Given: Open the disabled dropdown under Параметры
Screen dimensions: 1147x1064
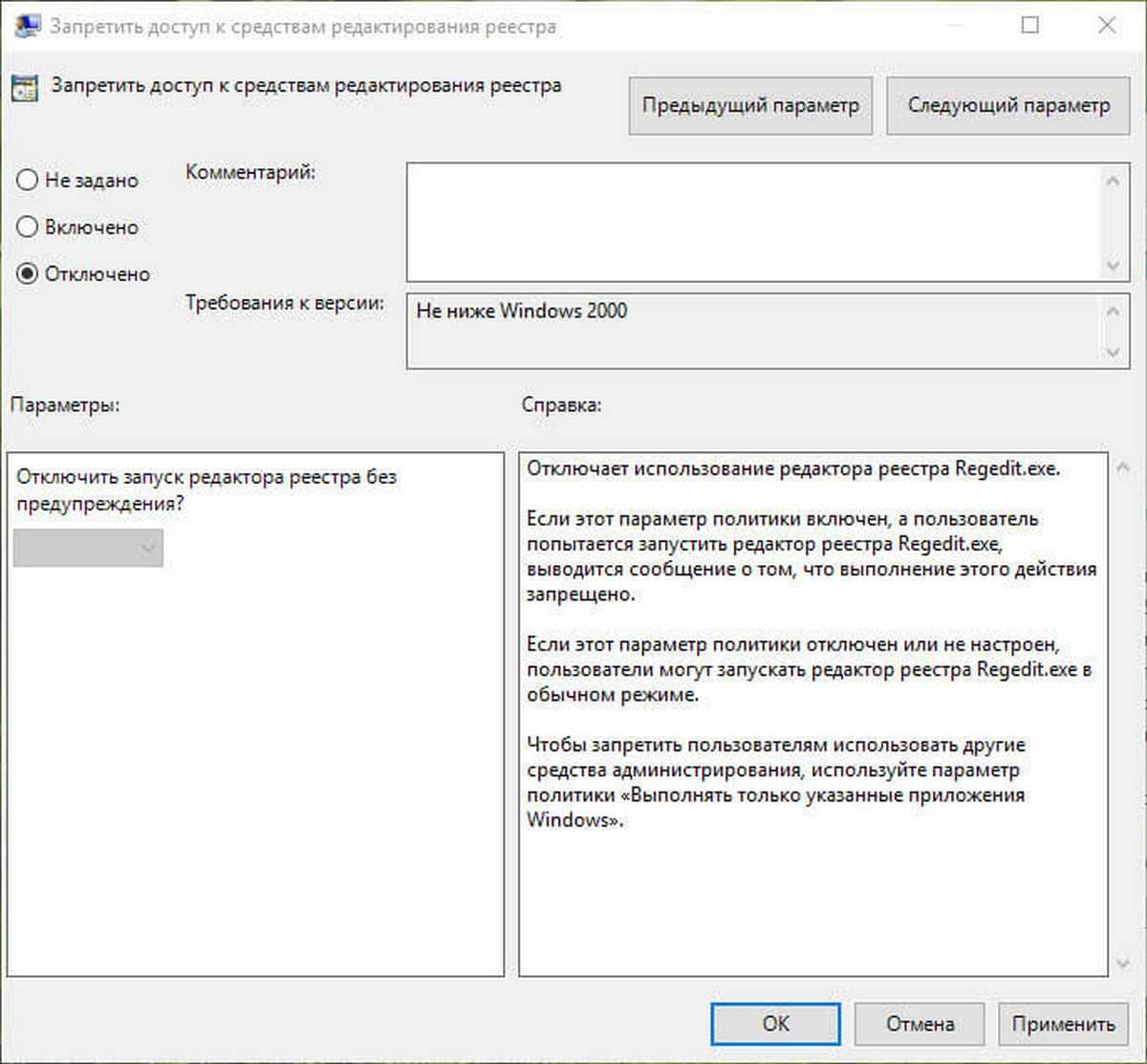Looking at the screenshot, I should click(88, 549).
